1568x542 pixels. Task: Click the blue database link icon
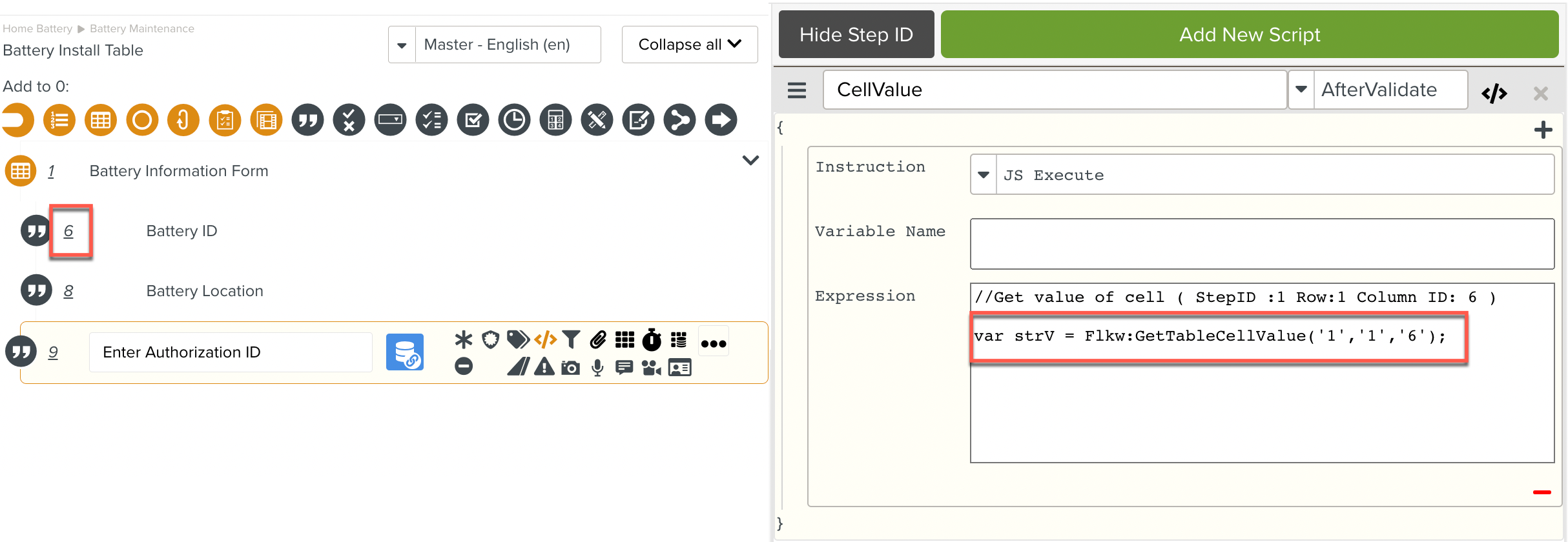[404, 352]
